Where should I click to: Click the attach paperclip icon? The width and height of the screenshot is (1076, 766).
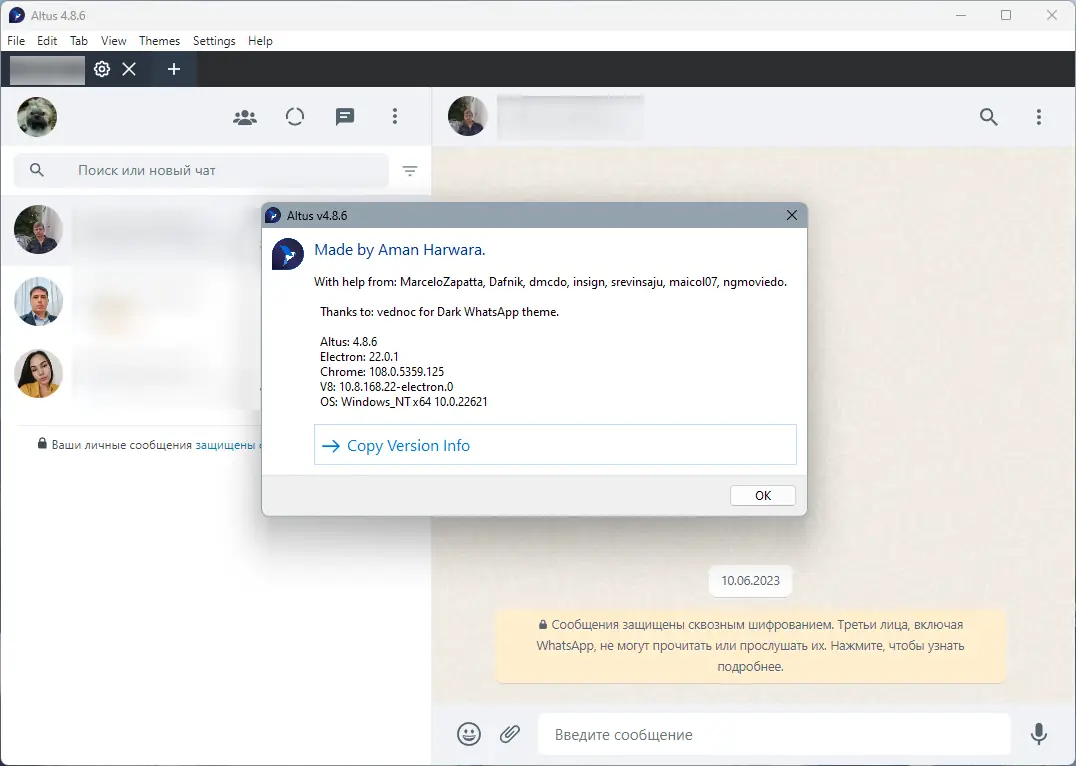[509, 734]
